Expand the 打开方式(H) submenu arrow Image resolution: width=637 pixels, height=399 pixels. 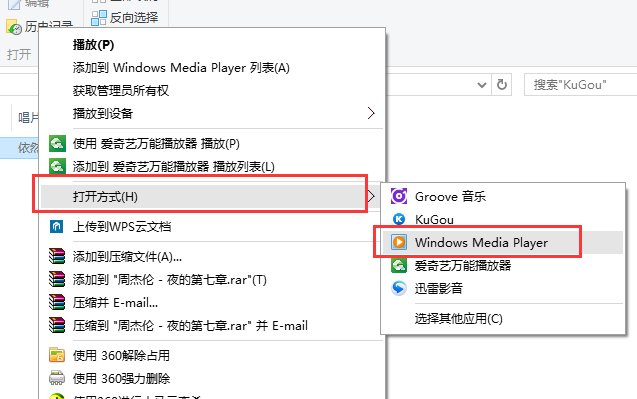[x=371, y=197]
